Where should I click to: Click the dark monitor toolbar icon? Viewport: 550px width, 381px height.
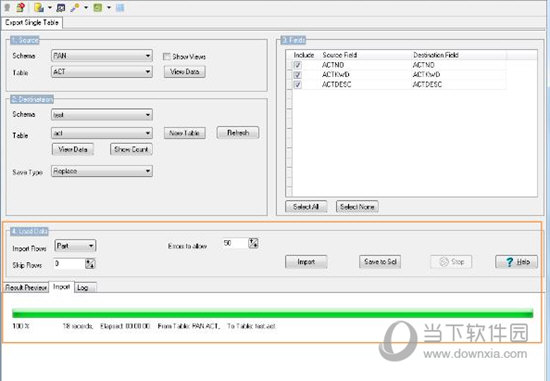[x=61, y=7]
